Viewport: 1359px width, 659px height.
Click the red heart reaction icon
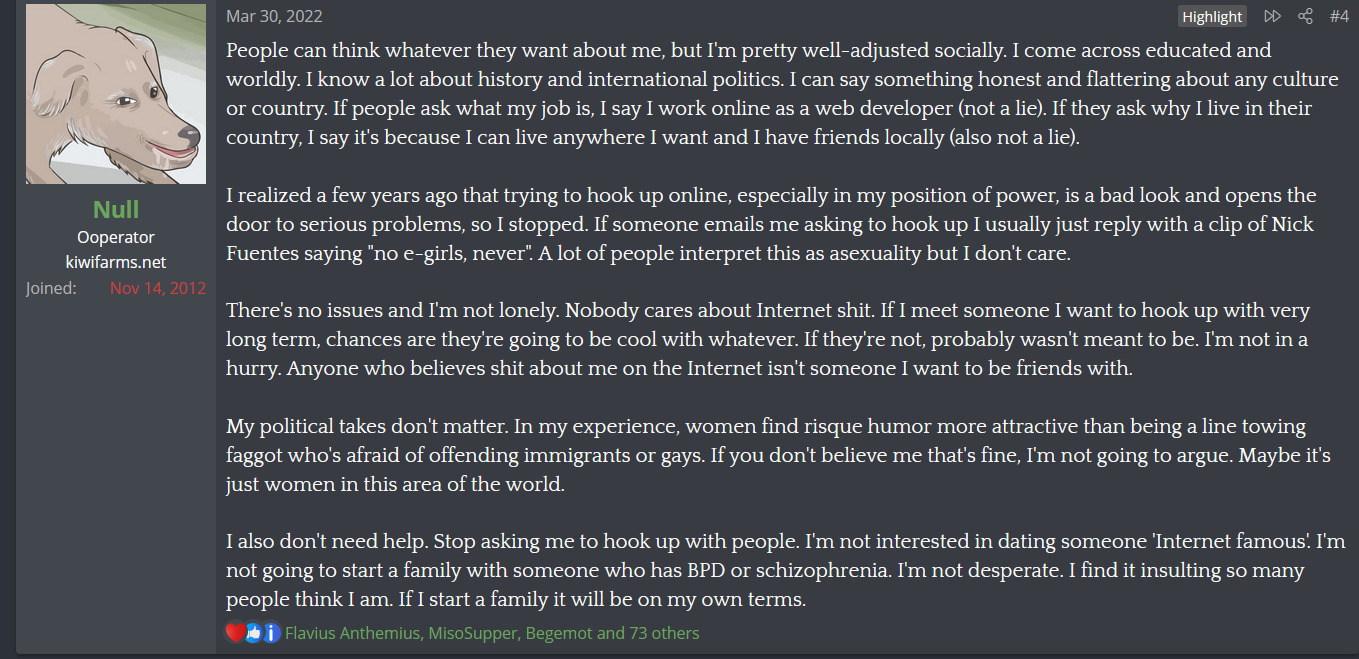click(235, 633)
